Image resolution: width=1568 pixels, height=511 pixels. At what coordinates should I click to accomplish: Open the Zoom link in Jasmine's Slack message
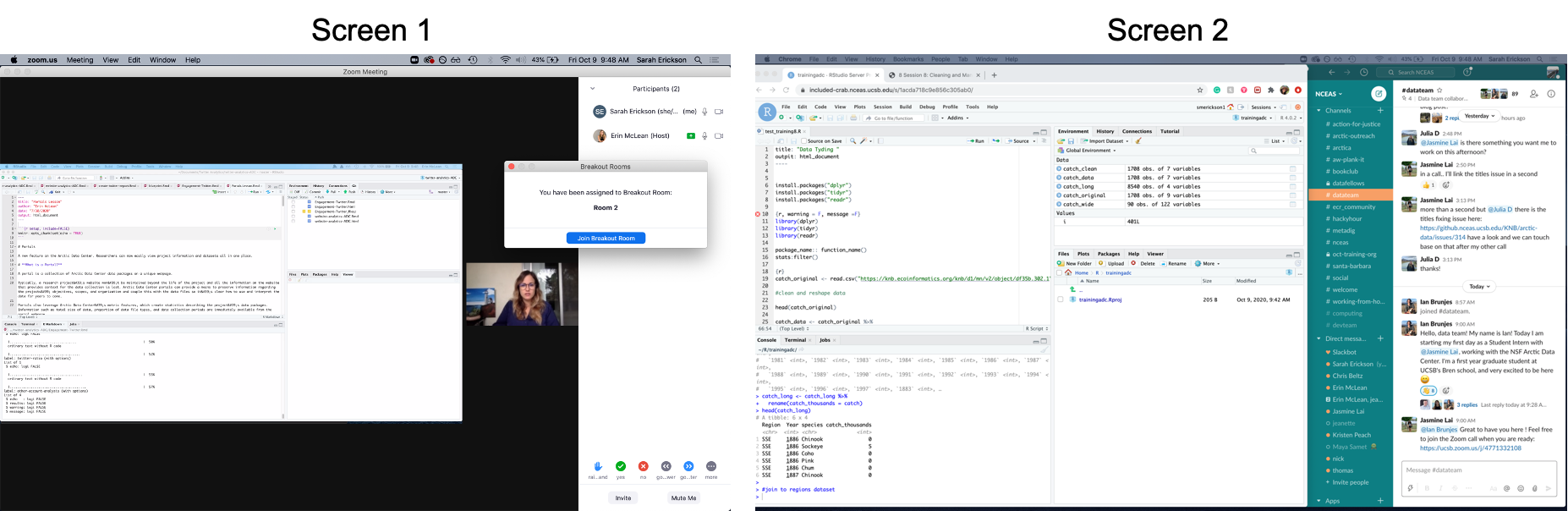[x=1471, y=448]
